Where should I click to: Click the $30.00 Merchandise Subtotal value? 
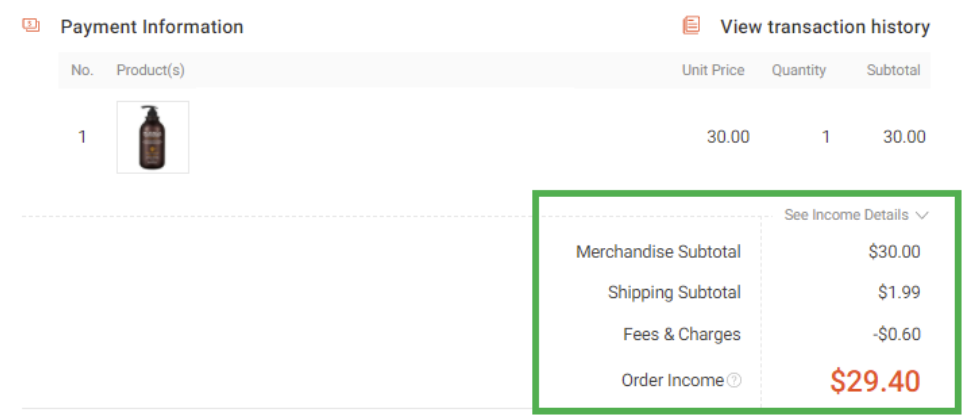point(894,252)
